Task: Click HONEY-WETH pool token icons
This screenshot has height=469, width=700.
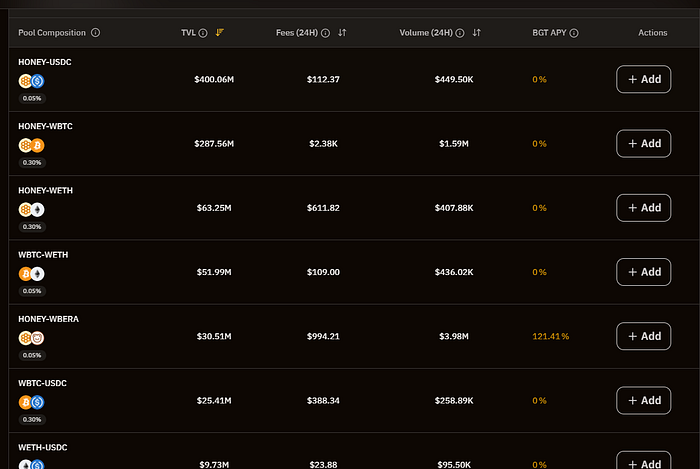Action: (31, 210)
